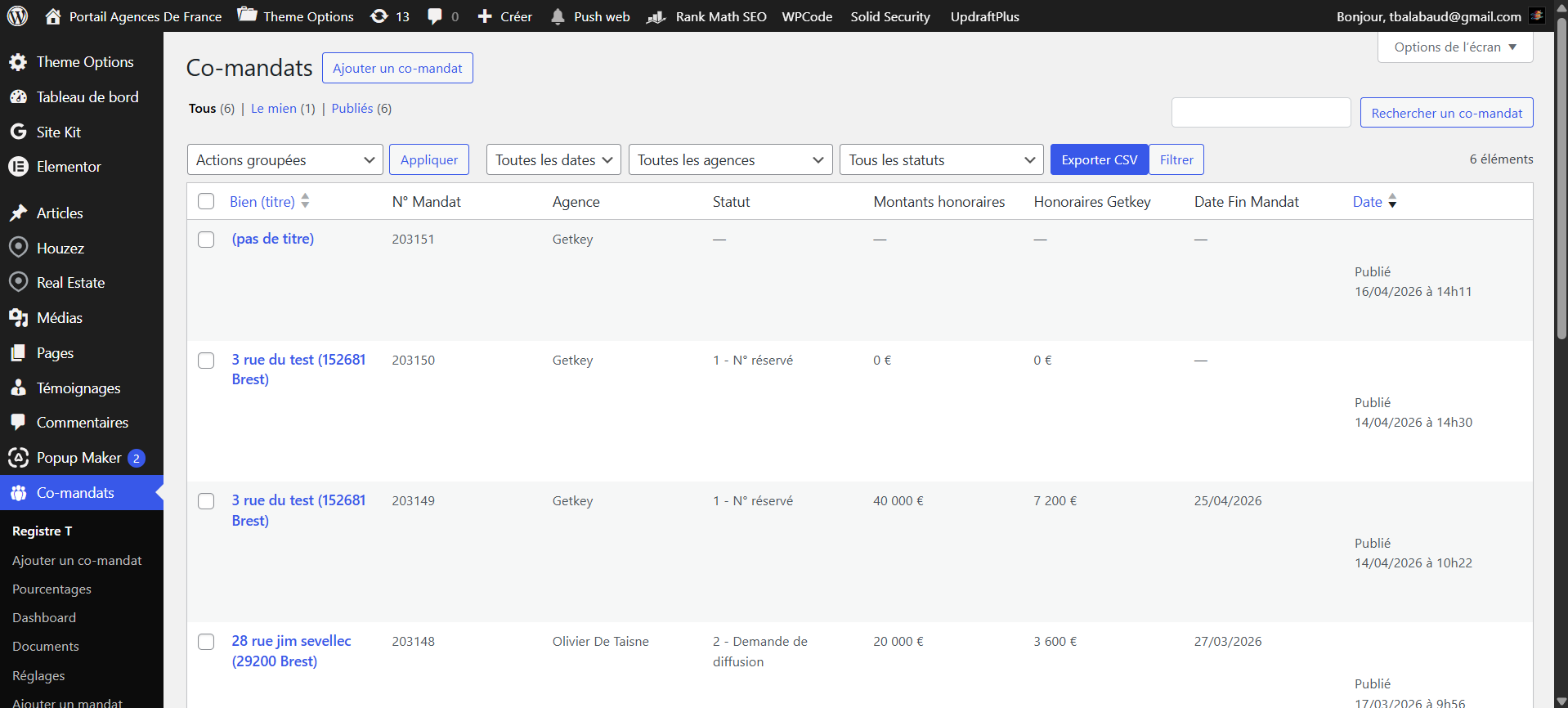The width and height of the screenshot is (1568, 708).
Task: Open the Toutes les agences dropdown
Action: (730, 159)
